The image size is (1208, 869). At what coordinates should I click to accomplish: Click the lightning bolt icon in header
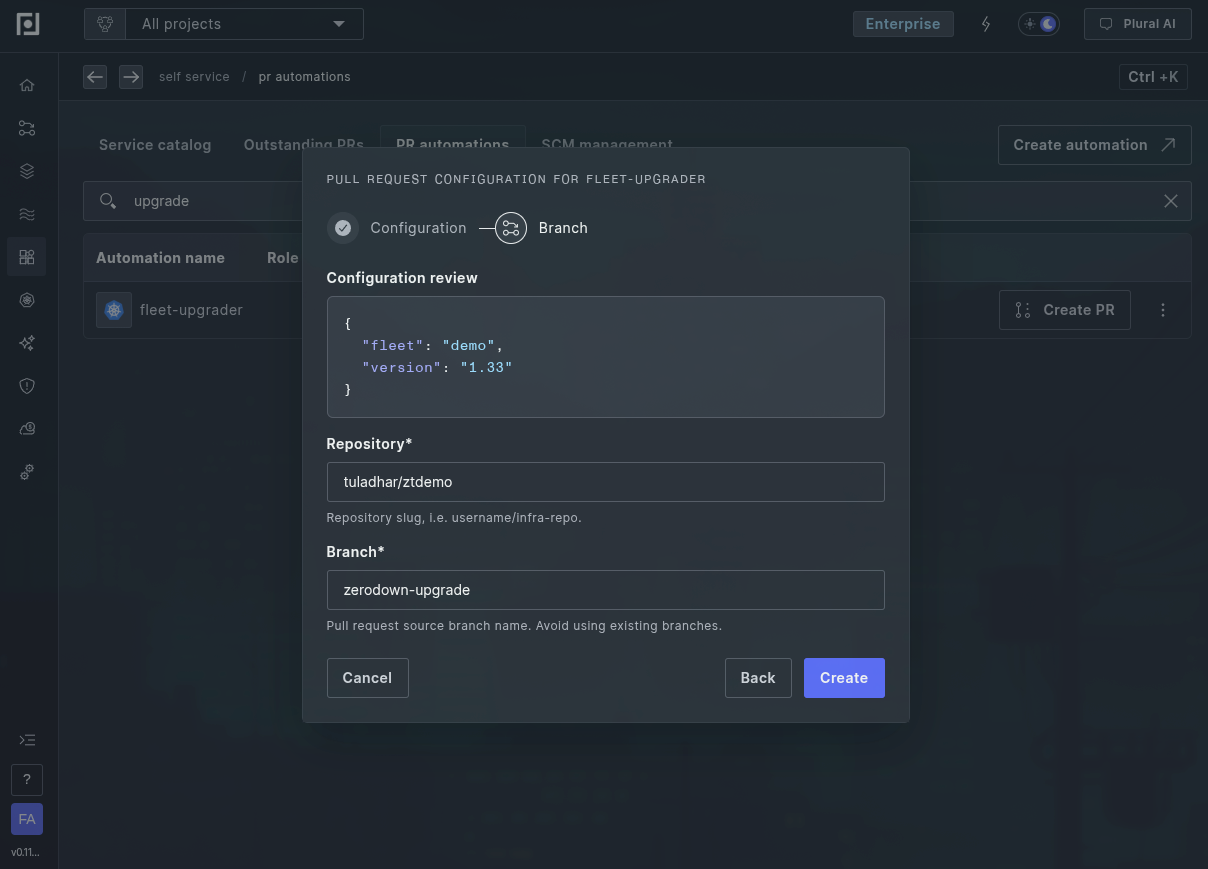tap(986, 24)
